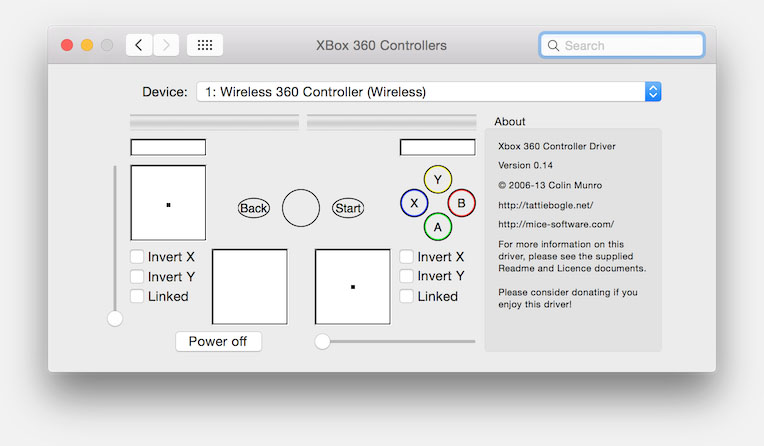Image resolution: width=764 pixels, height=446 pixels.
Task: Click the green A button indicator
Action: click(438, 227)
